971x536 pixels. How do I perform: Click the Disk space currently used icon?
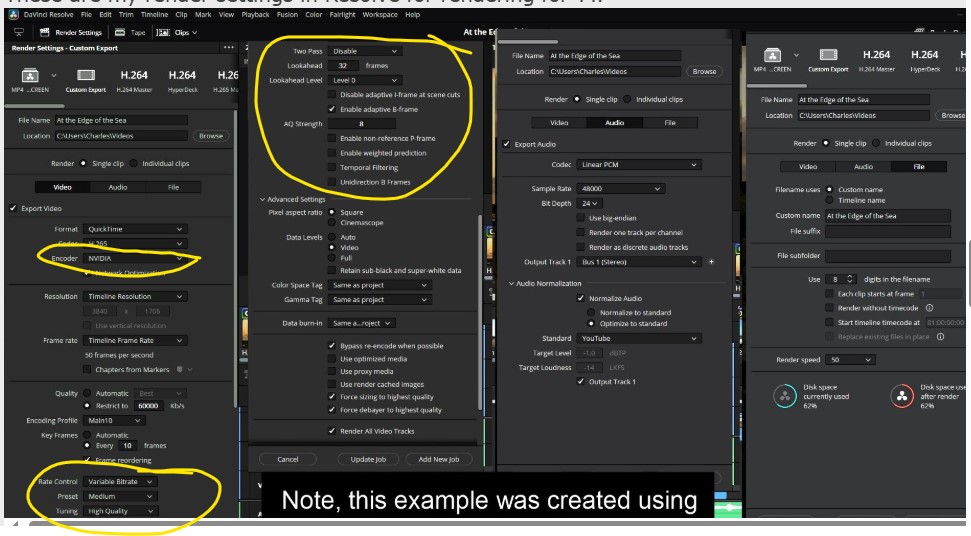[x=785, y=396]
